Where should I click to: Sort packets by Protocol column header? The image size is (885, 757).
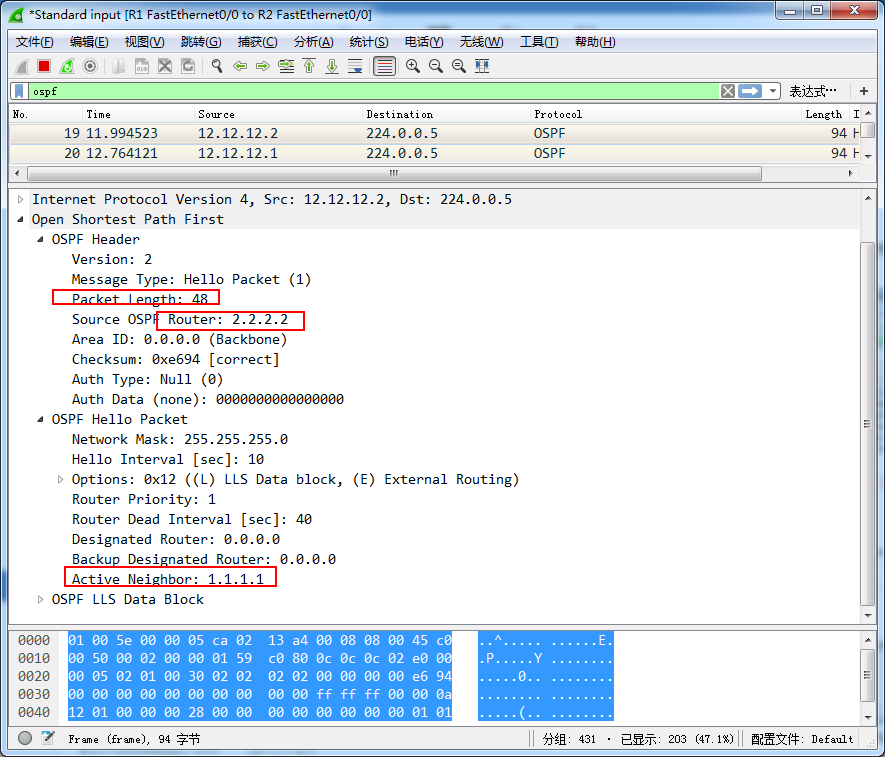[x=666, y=115]
